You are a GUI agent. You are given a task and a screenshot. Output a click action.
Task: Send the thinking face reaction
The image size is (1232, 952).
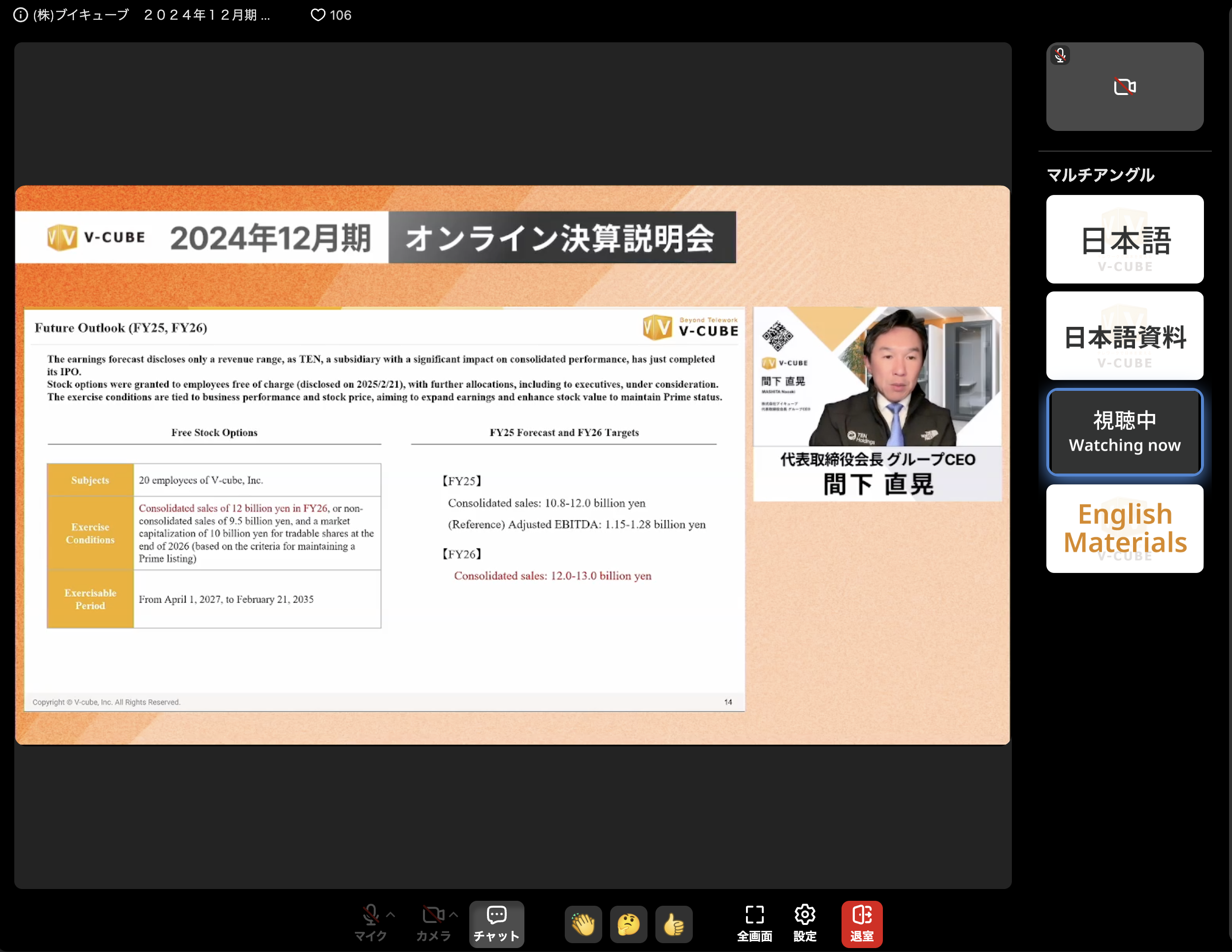(x=628, y=923)
